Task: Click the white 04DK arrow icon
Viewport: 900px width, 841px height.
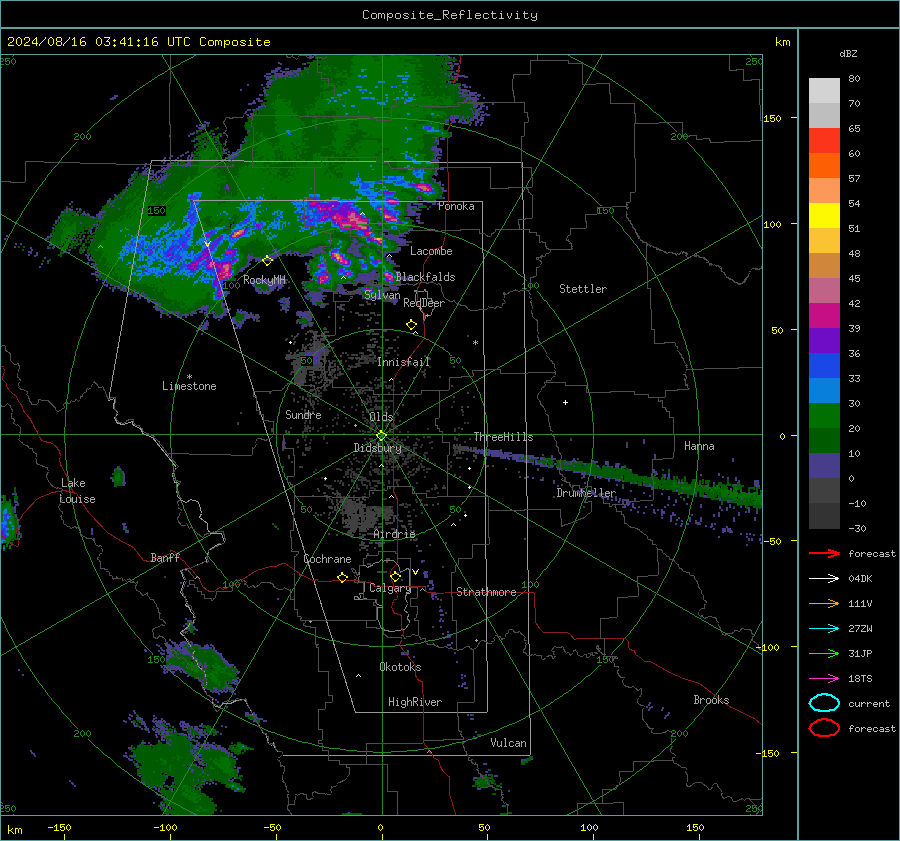Action: [824, 578]
